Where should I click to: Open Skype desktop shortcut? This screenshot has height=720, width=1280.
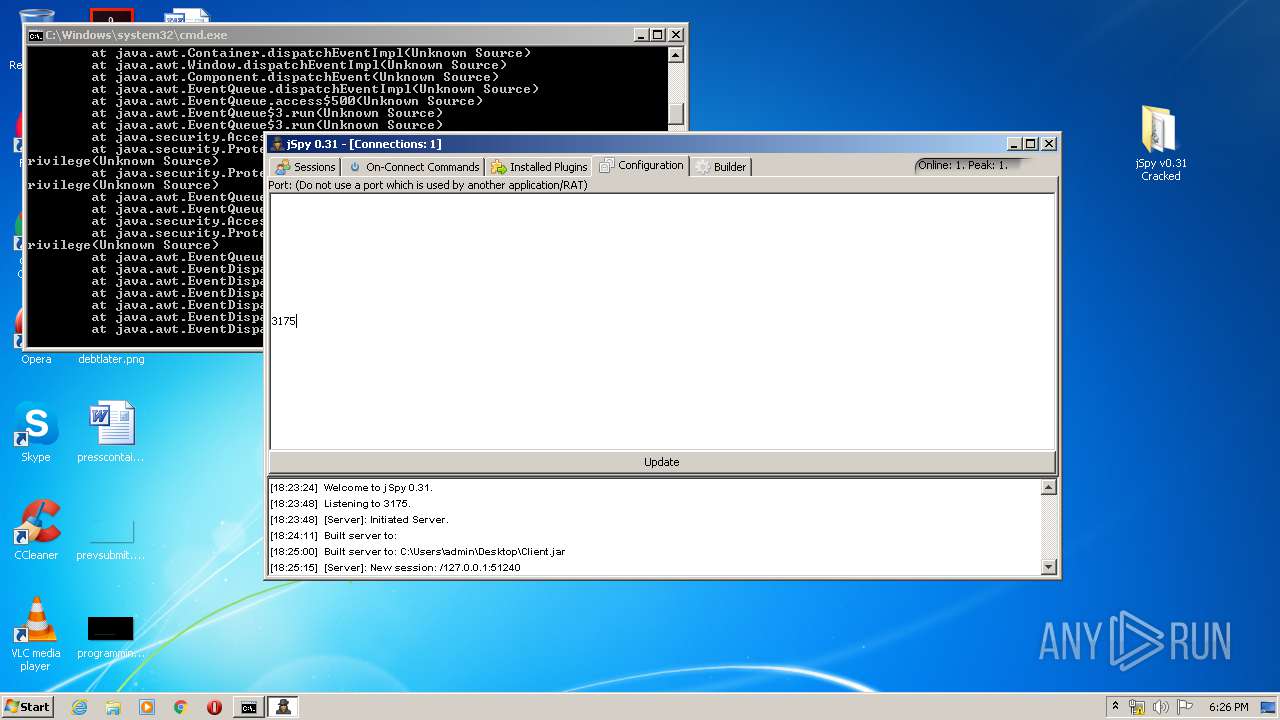(x=36, y=432)
